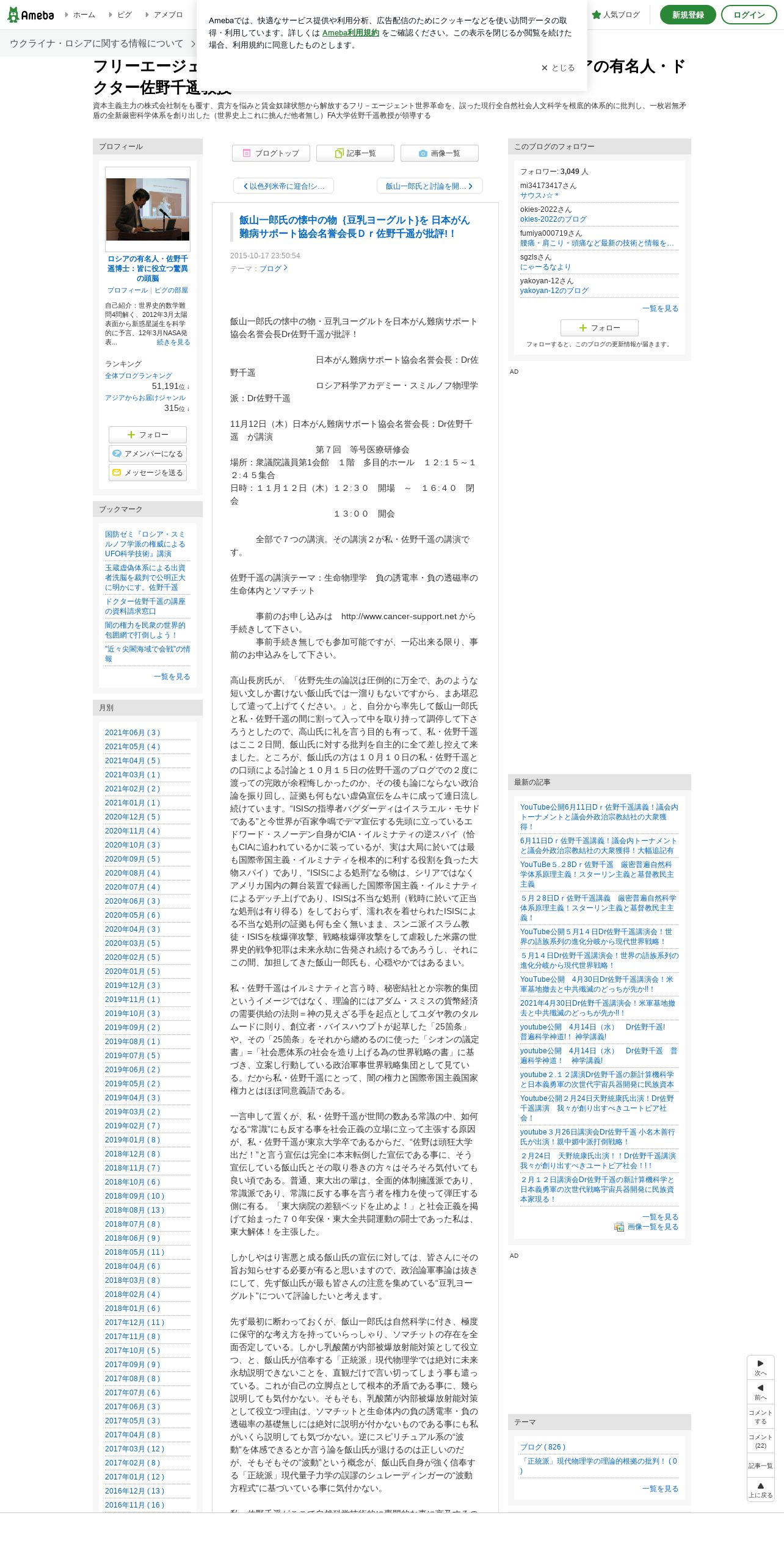Open bookmark 国防ゼミ『ロシア・スミルノフ学派
The image size is (784, 1568).
point(145,544)
